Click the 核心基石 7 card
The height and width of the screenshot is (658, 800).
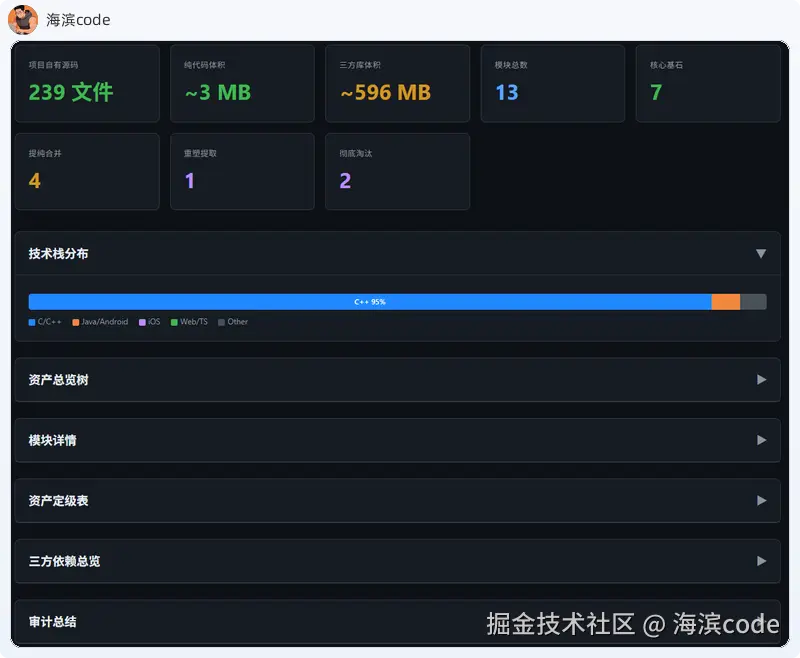pyautogui.click(x=708, y=83)
